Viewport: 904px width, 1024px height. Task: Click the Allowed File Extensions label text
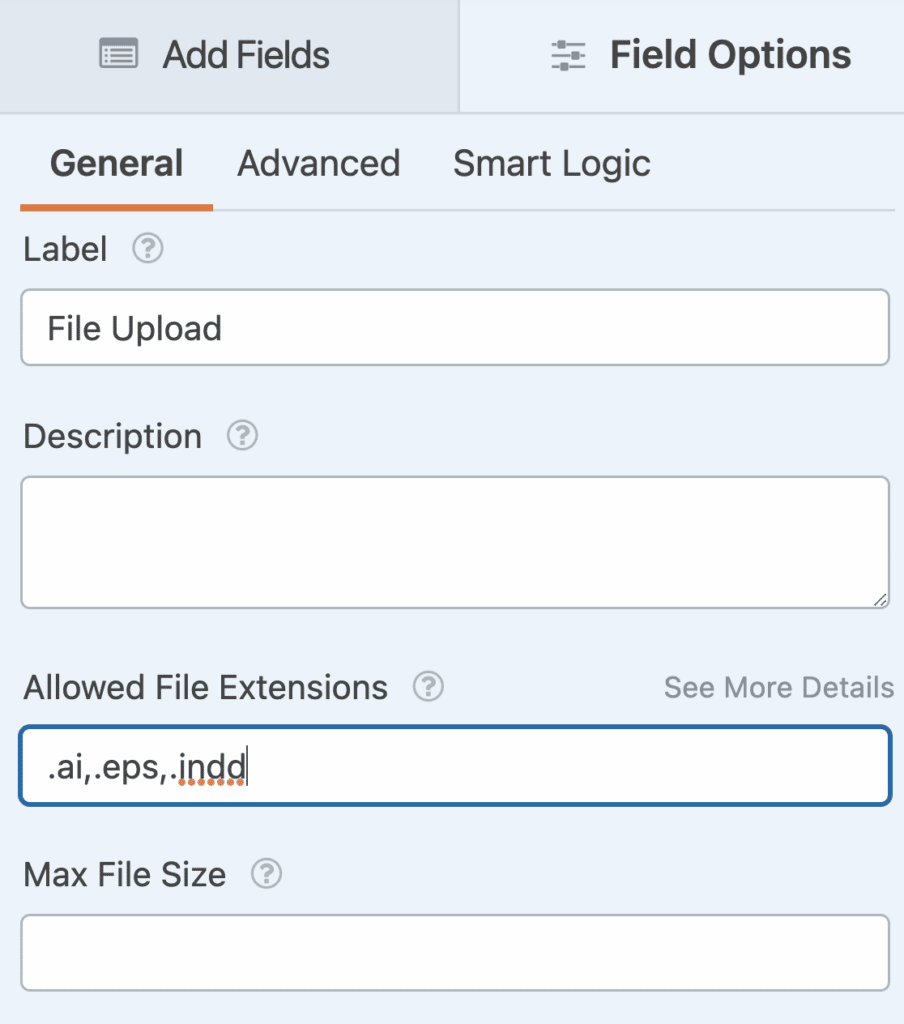204,687
